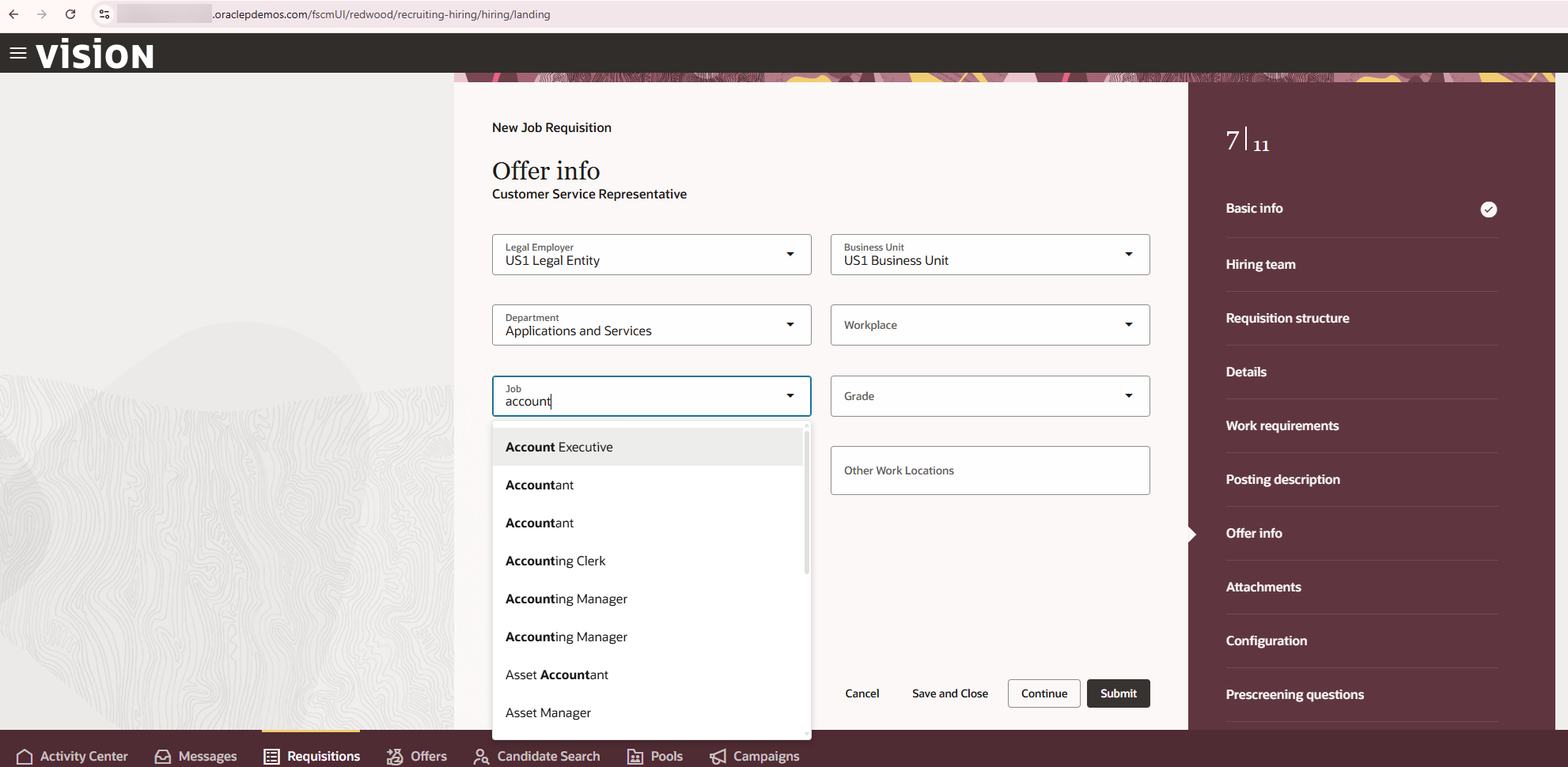Click the Basic info completed checkmark
Screen dimensions: 1568x767
1489,210
